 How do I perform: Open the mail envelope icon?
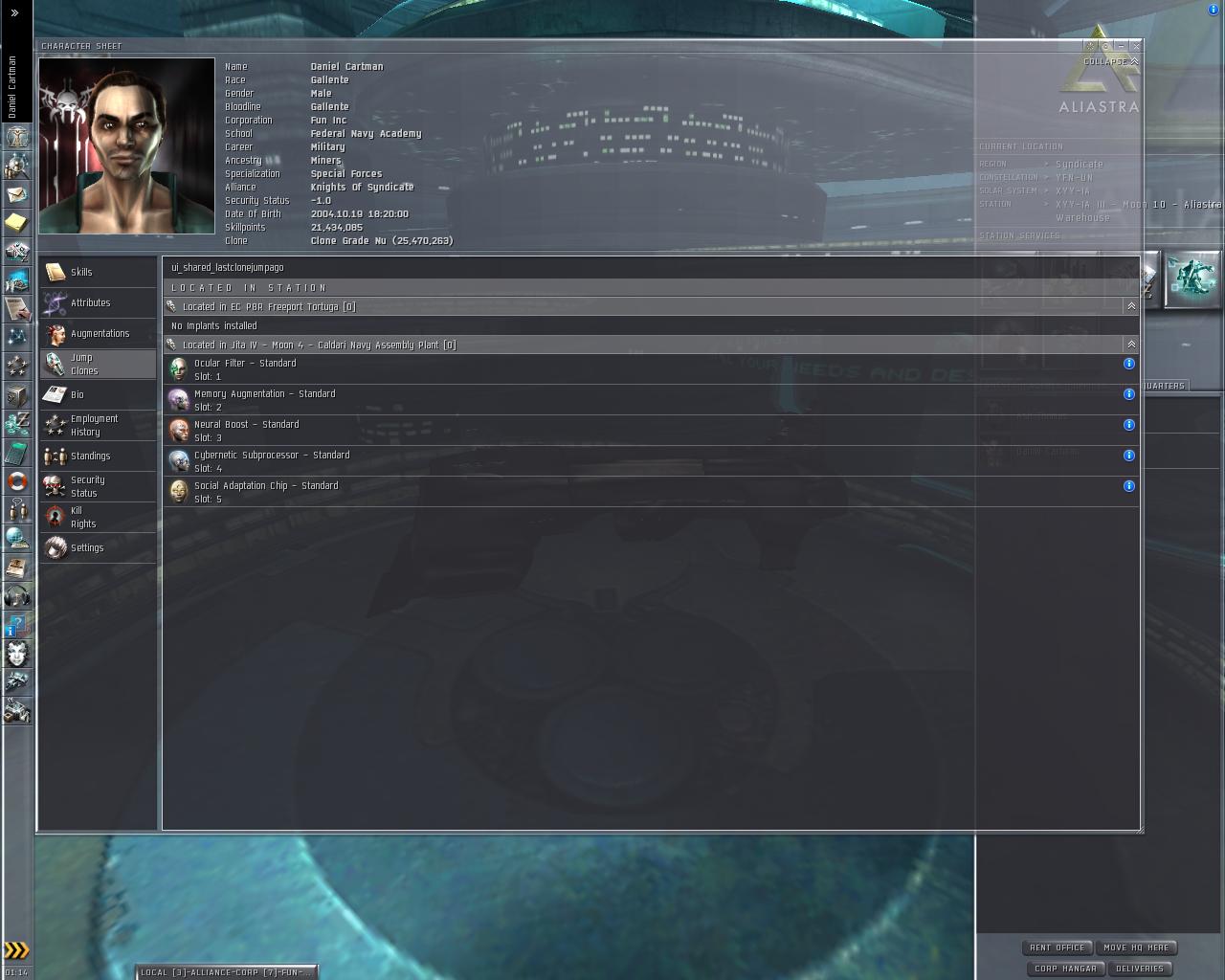tap(17, 194)
